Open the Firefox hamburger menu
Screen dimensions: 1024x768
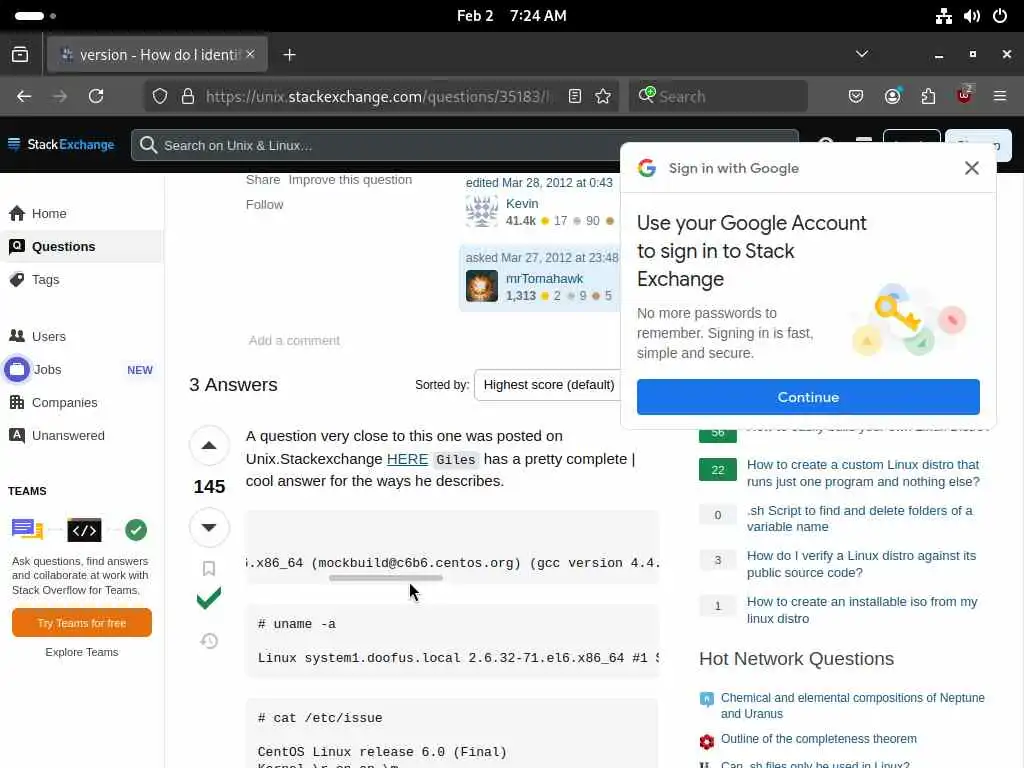[x=1000, y=96]
